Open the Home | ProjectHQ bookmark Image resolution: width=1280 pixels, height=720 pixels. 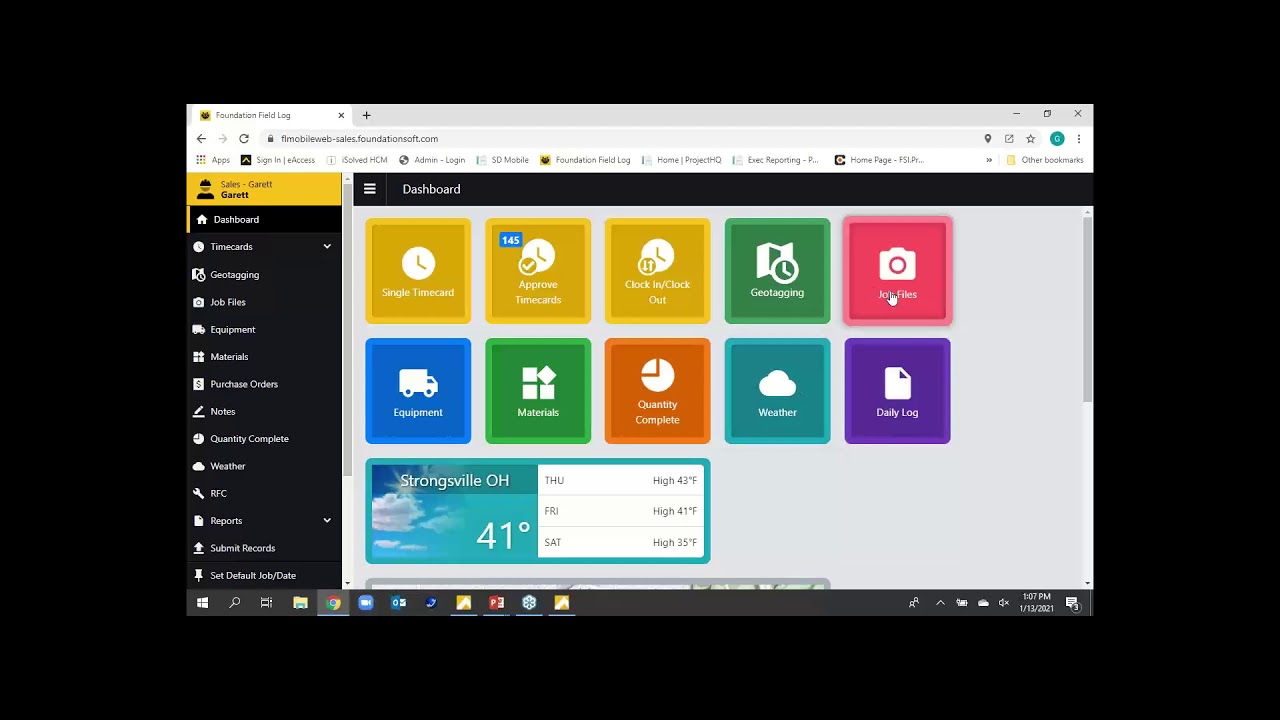click(x=682, y=160)
